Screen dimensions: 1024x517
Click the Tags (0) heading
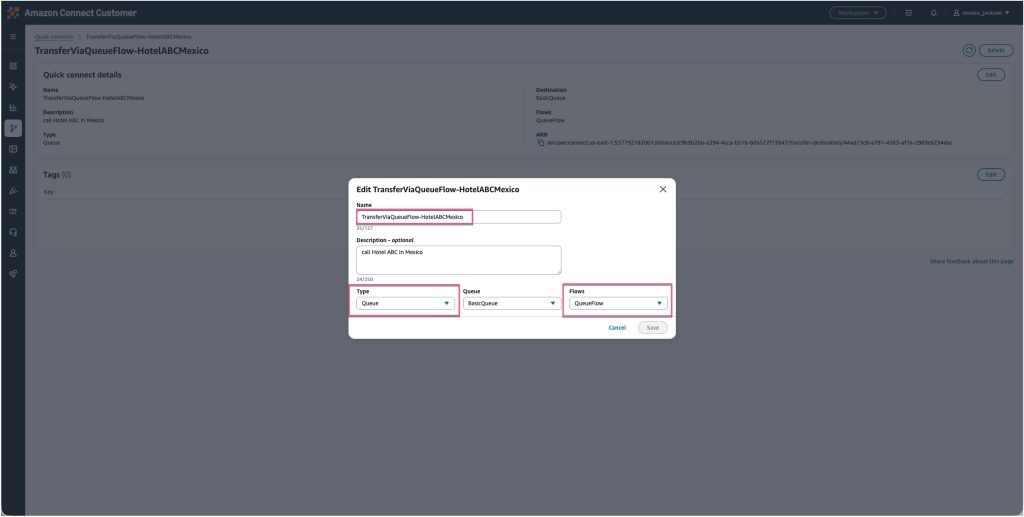click(57, 175)
